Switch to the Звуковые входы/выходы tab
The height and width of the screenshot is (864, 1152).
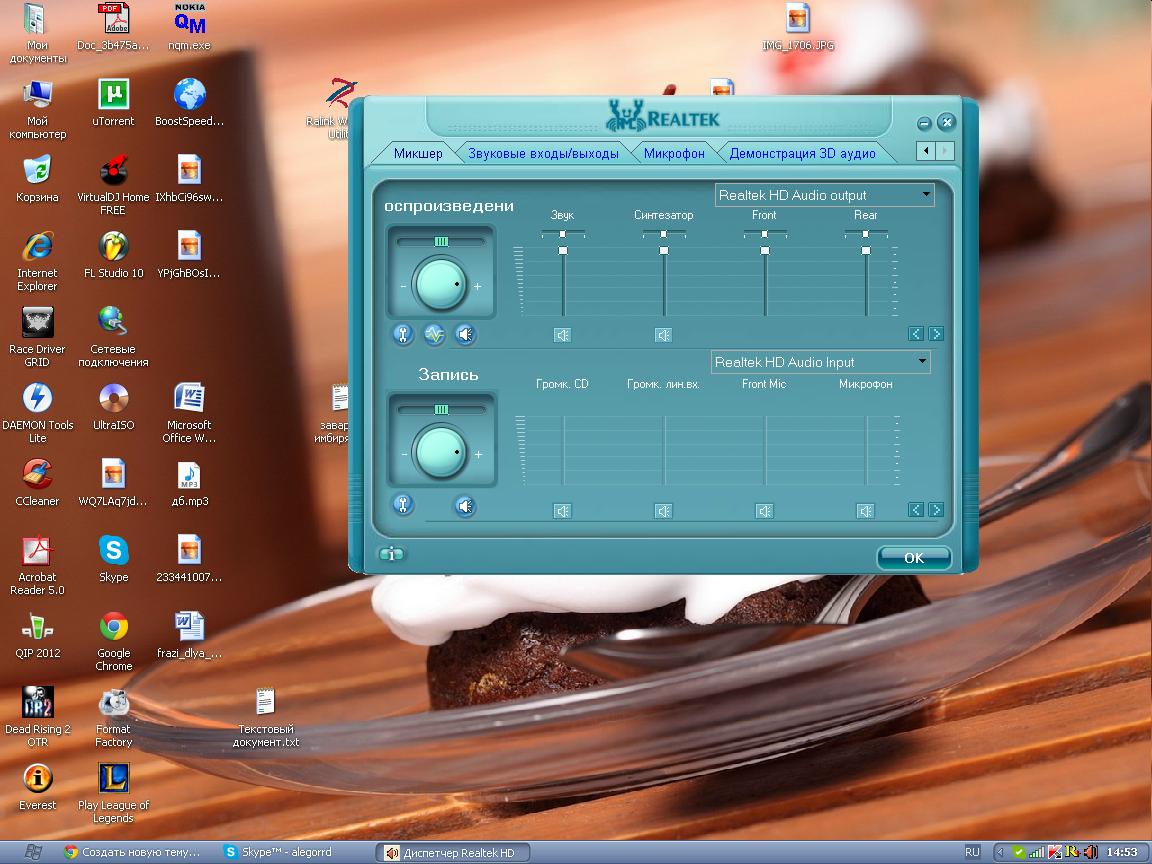coord(543,153)
